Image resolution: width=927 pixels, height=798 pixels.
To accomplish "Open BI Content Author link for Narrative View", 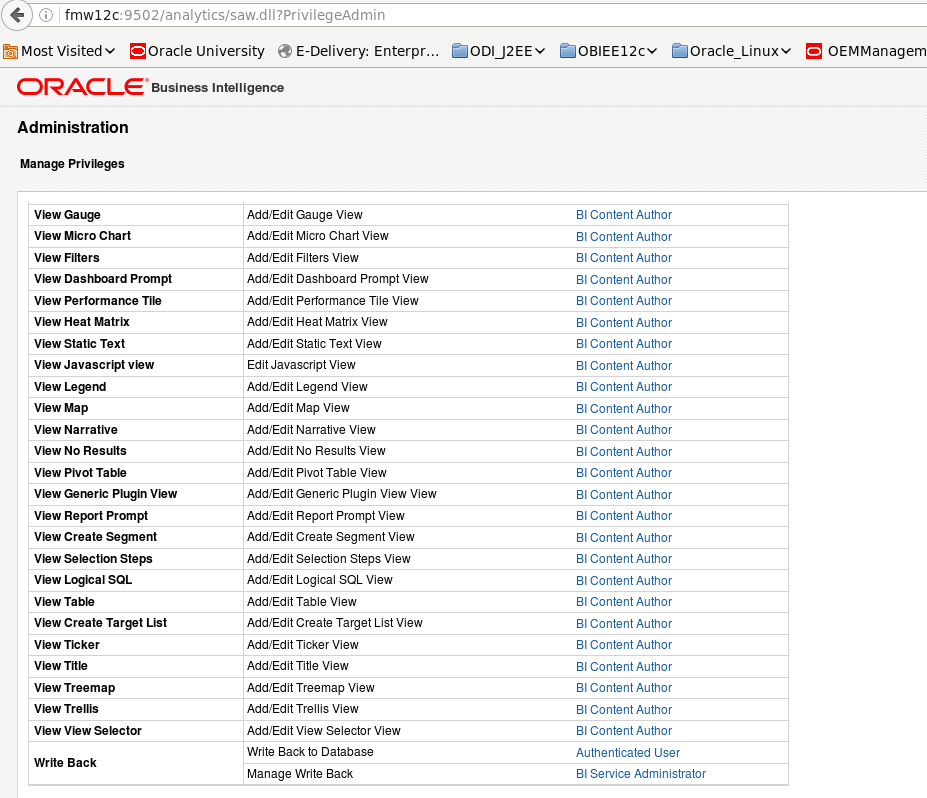I will point(624,430).
